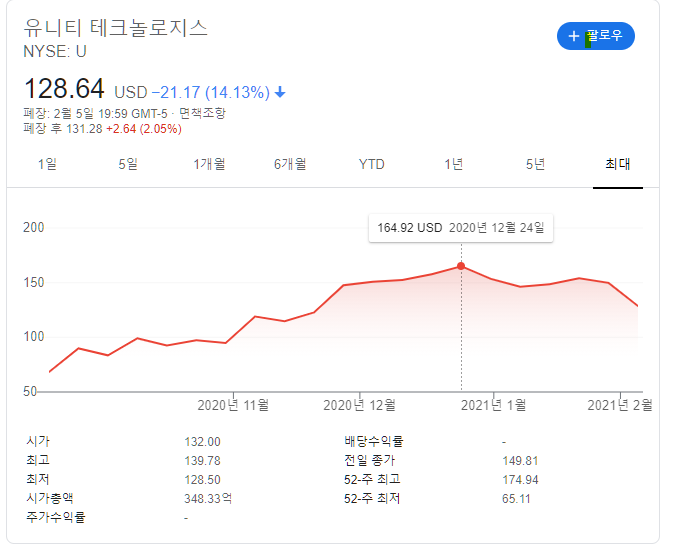Click the 팔로우 follow button
Viewport: 673px width, 552px height.
click(595, 36)
